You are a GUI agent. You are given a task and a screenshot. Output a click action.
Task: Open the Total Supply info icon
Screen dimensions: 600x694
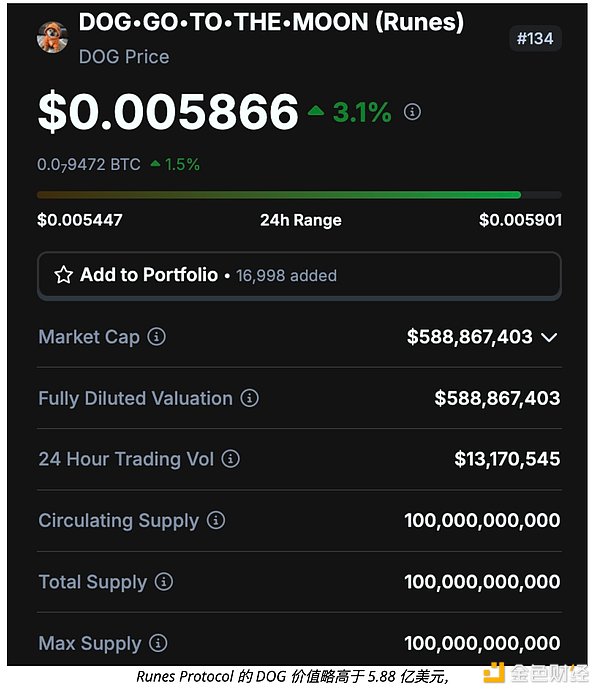coord(164,582)
